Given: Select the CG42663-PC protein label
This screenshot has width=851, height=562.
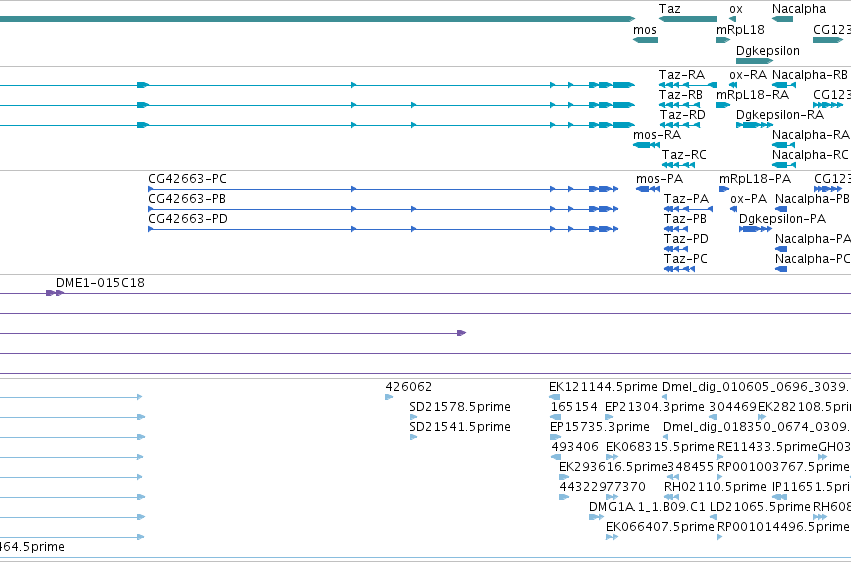Looking at the screenshot, I should click(187, 179).
